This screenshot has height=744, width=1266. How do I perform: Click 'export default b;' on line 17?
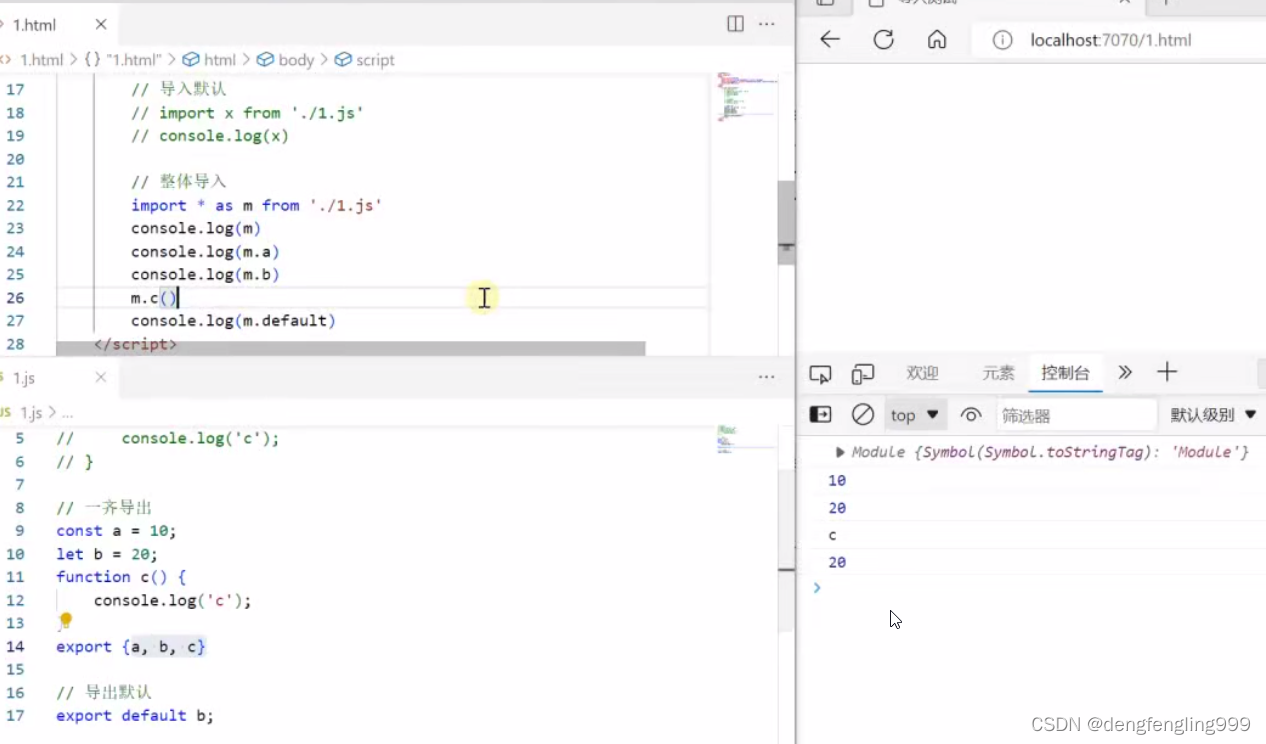coord(135,715)
